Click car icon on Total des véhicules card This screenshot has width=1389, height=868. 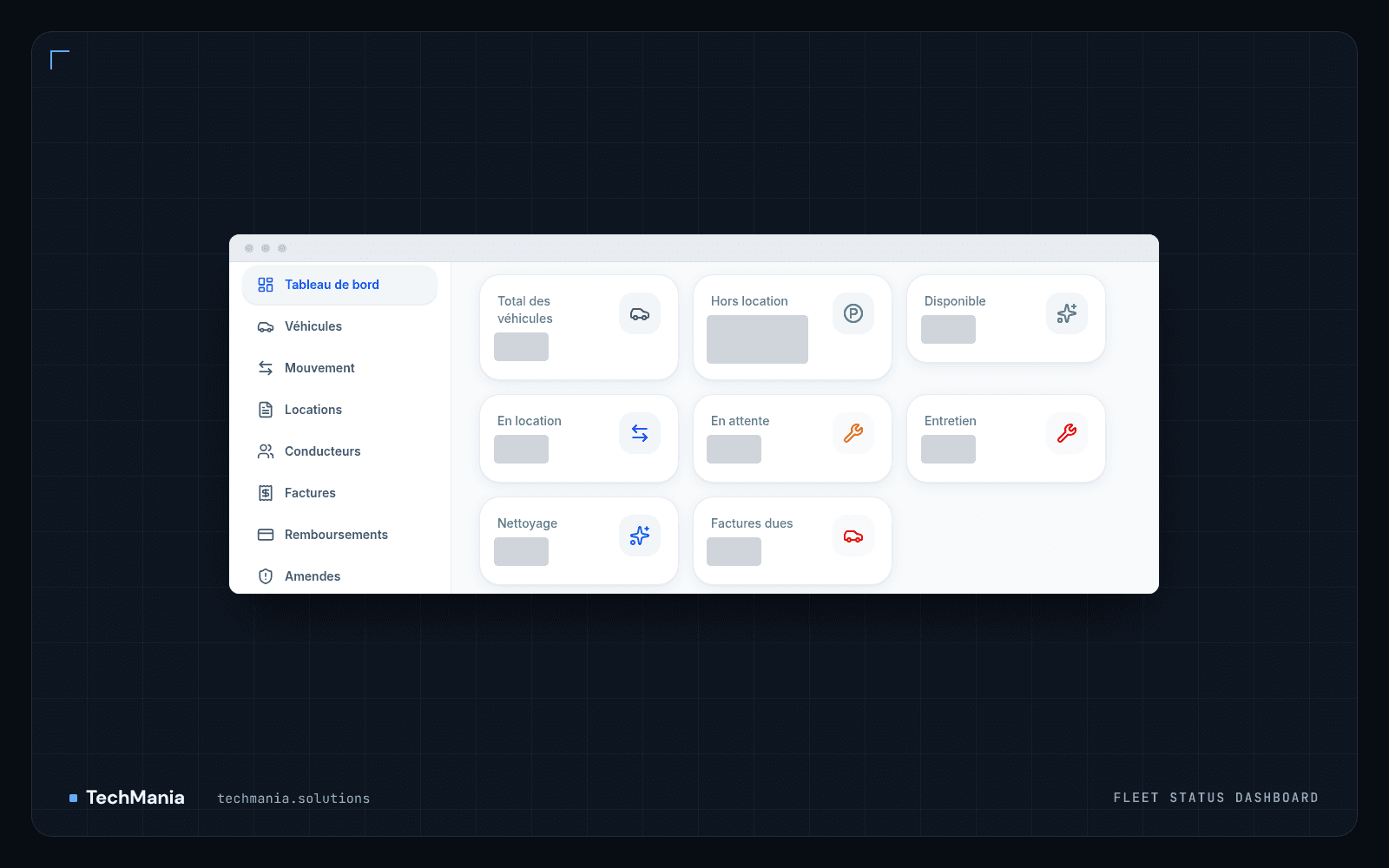[x=640, y=313]
